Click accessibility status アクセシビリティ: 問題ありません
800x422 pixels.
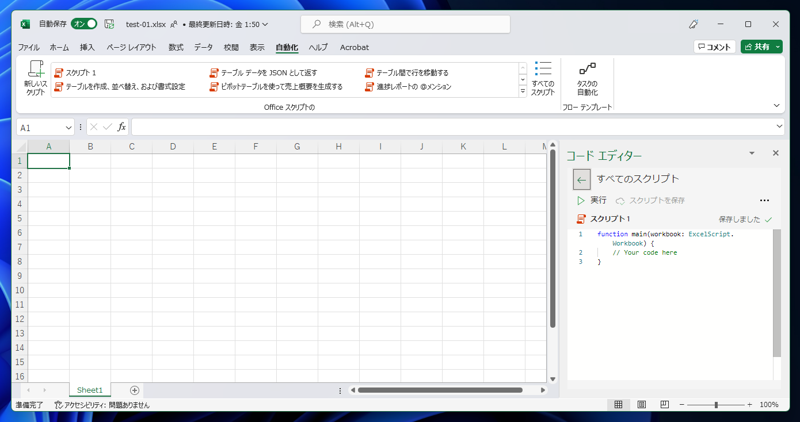[102, 405]
